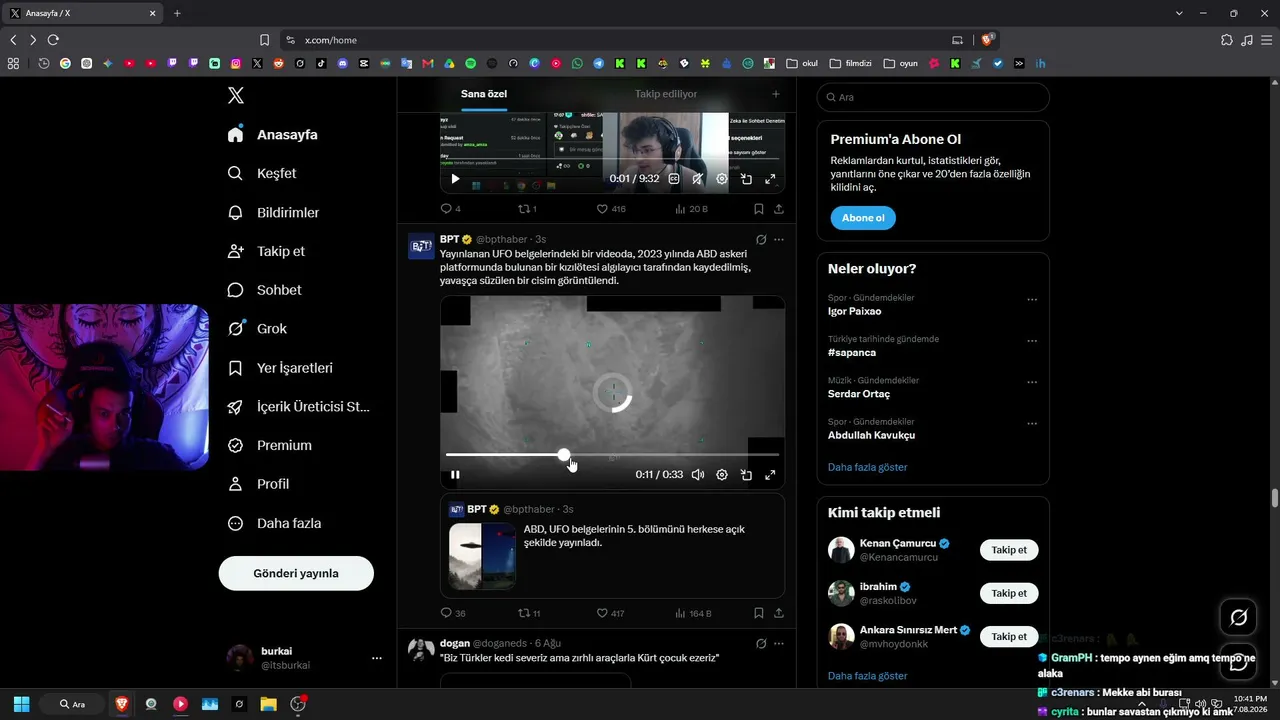Ask Grok about dogan's post
The image size is (1280, 720).
point(761,644)
